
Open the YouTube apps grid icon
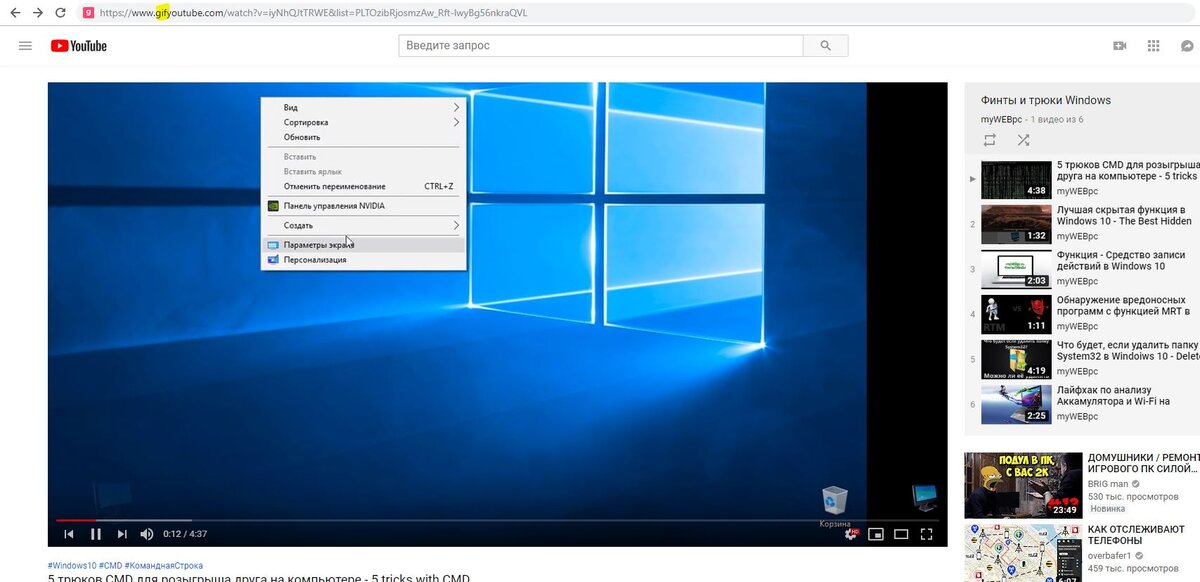tap(1153, 46)
